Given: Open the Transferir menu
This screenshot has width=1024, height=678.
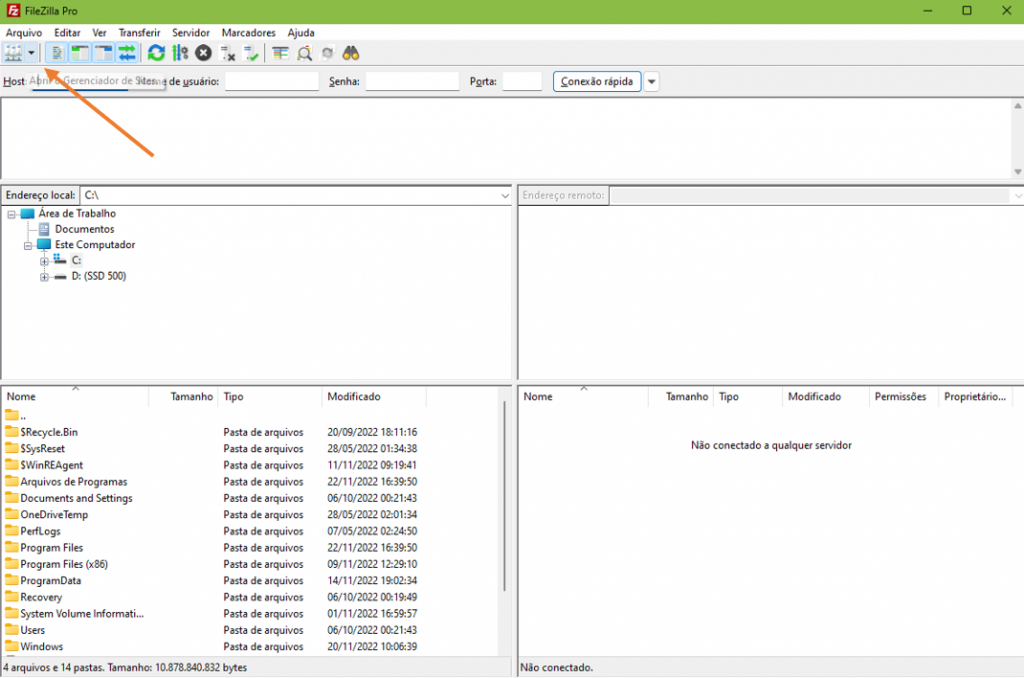Looking at the screenshot, I should click(x=139, y=33).
